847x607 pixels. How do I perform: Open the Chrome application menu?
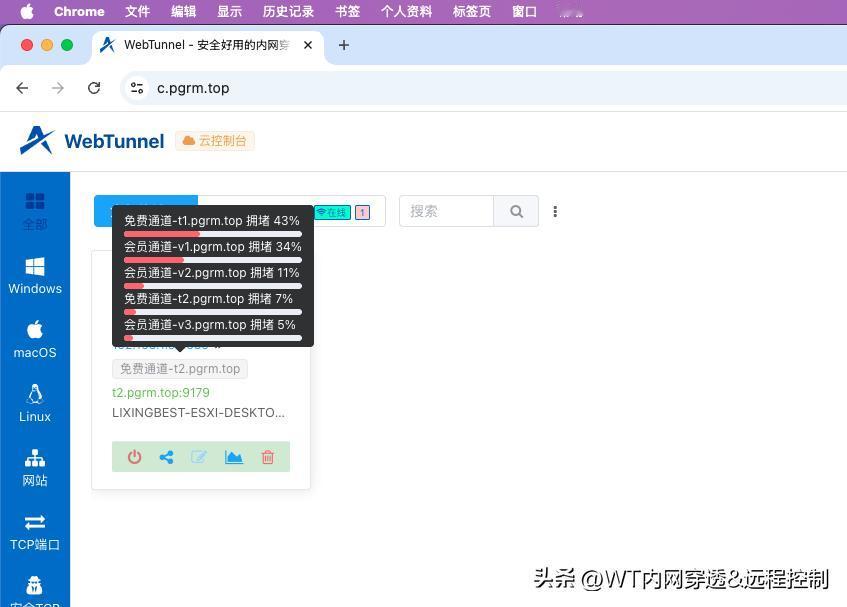79,11
